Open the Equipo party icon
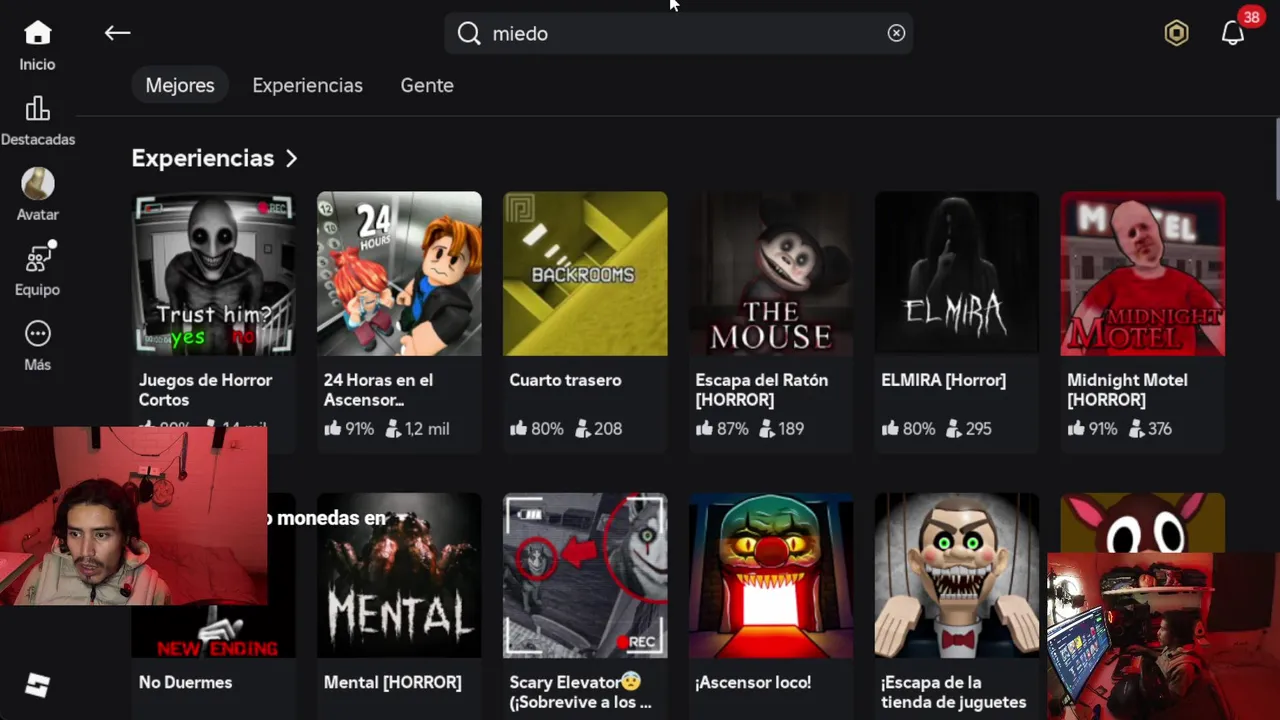Image resolution: width=1280 pixels, height=720 pixels. [39, 258]
